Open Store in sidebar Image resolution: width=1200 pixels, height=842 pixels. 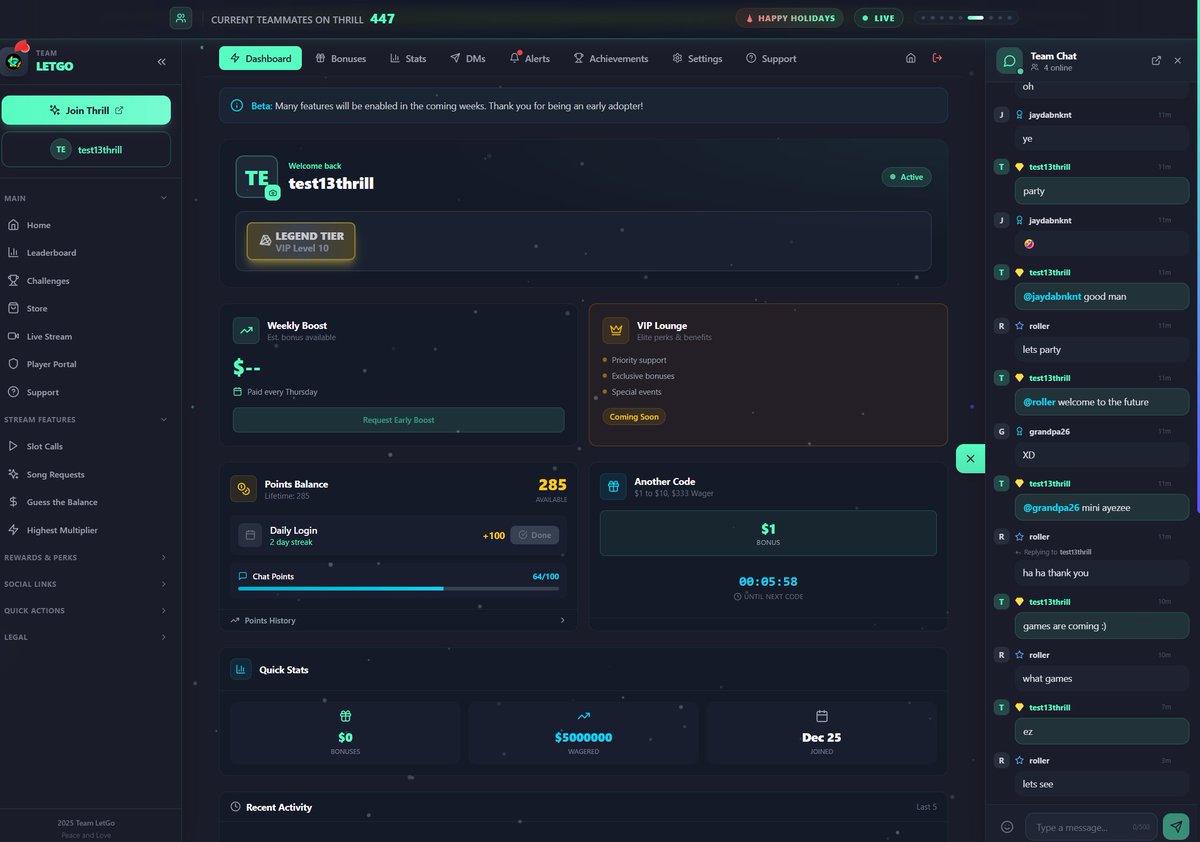tap(90, 309)
